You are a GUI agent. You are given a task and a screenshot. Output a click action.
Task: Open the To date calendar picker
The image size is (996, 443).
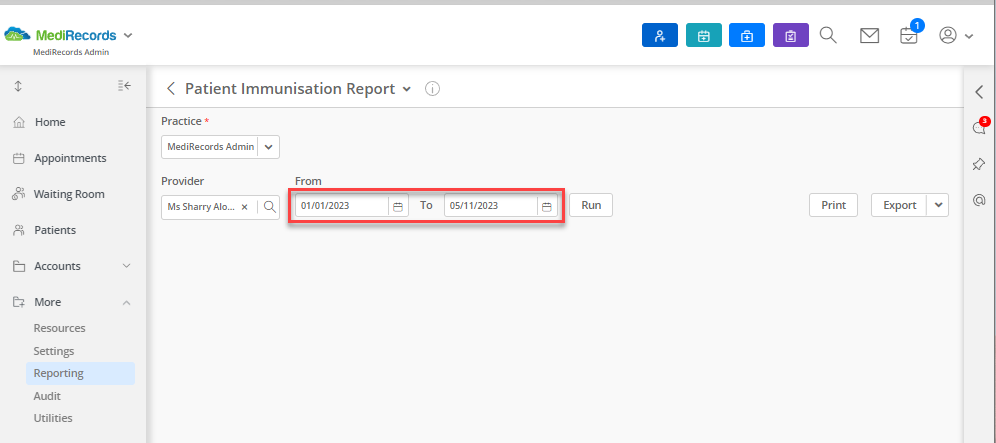click(x=547, y=207)
